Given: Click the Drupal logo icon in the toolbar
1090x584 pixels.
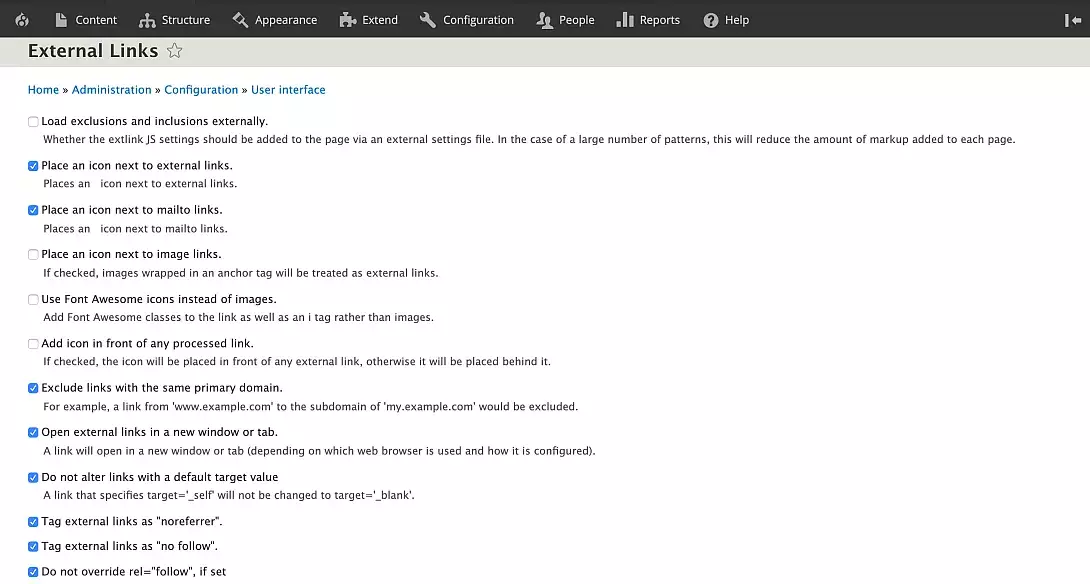Looking at the screenshot, I should tap(21, 19).
